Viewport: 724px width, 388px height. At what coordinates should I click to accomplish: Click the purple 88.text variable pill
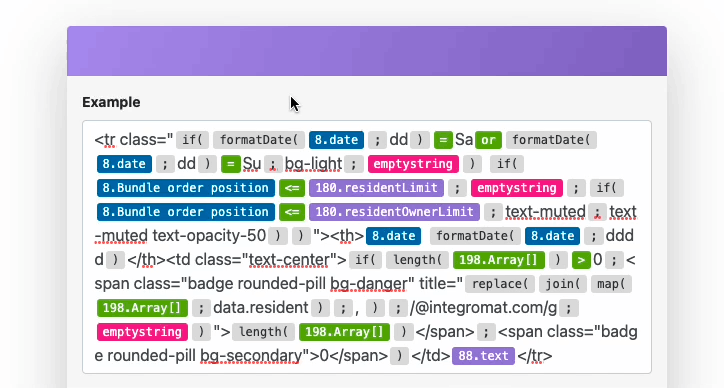point(483,356)
